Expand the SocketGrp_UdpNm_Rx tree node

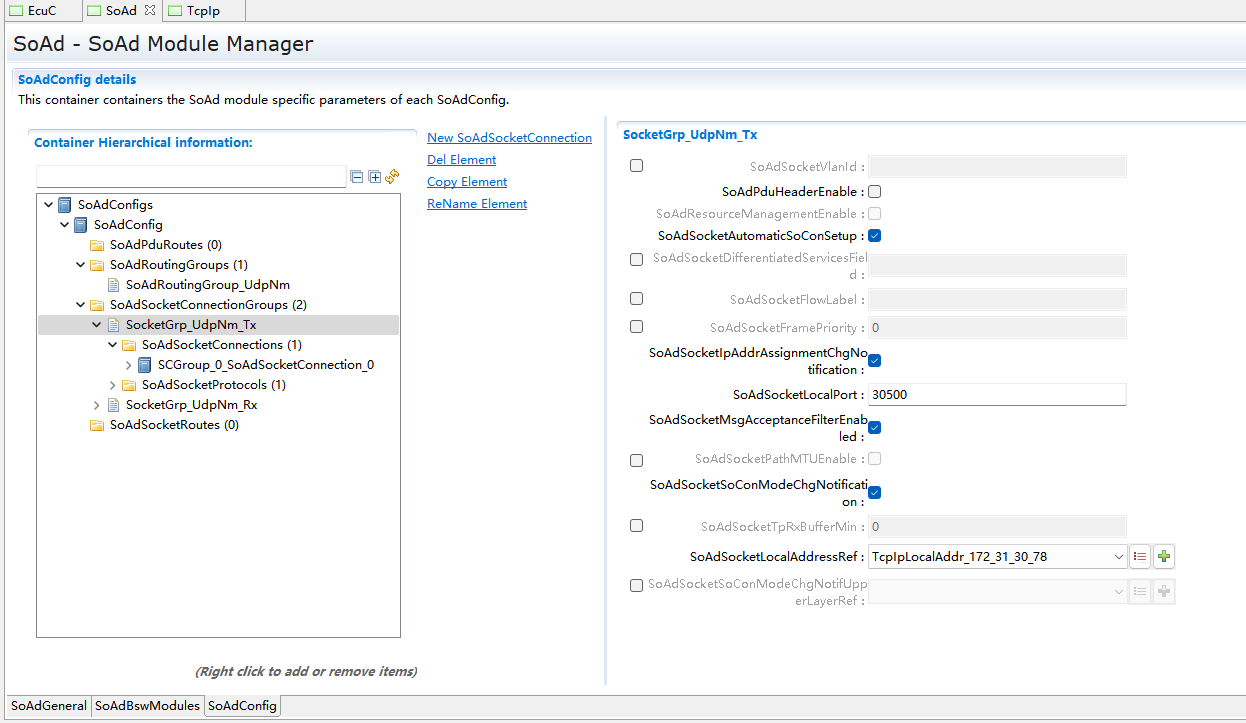[97, 405]
